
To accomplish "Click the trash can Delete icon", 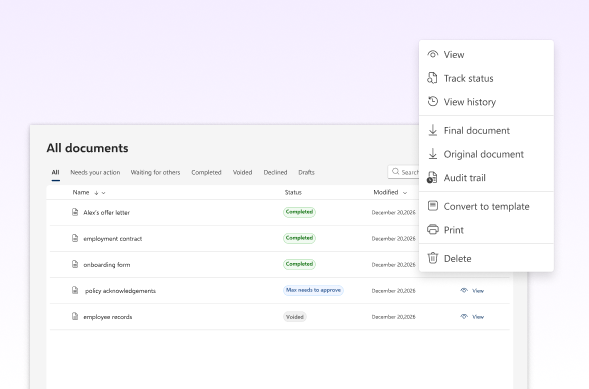I will pos(433,258).
